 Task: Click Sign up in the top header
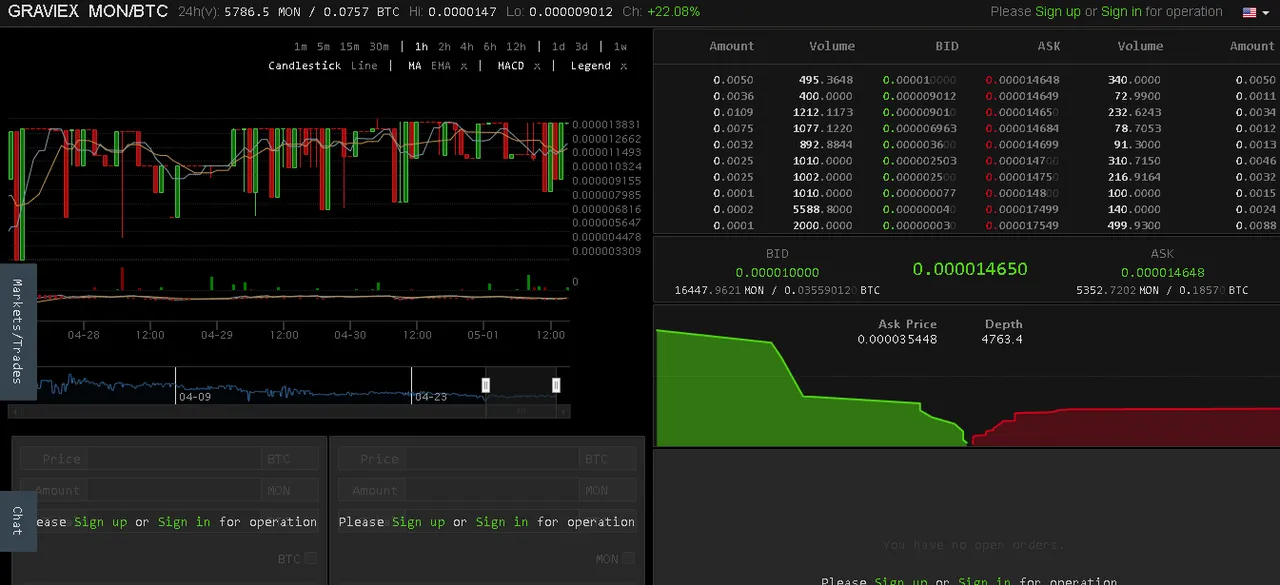coord(1058,12)
